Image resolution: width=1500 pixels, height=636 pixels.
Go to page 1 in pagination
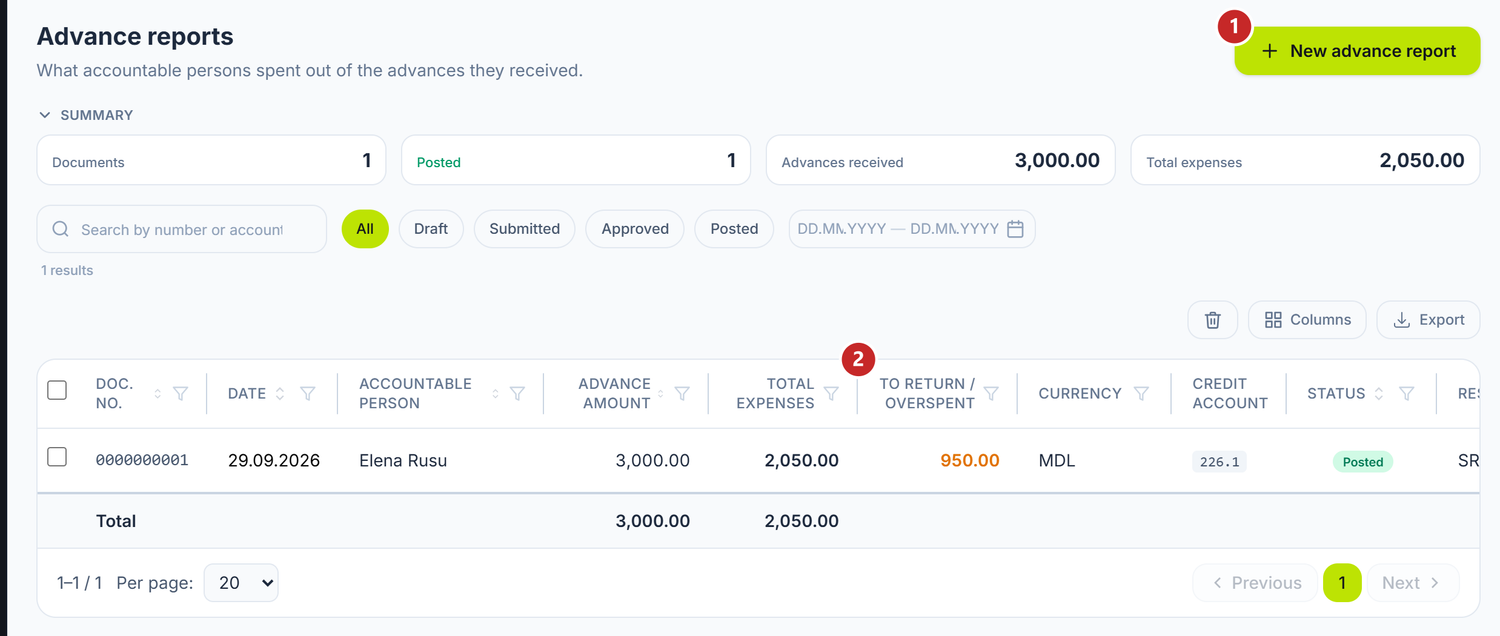1342,583
